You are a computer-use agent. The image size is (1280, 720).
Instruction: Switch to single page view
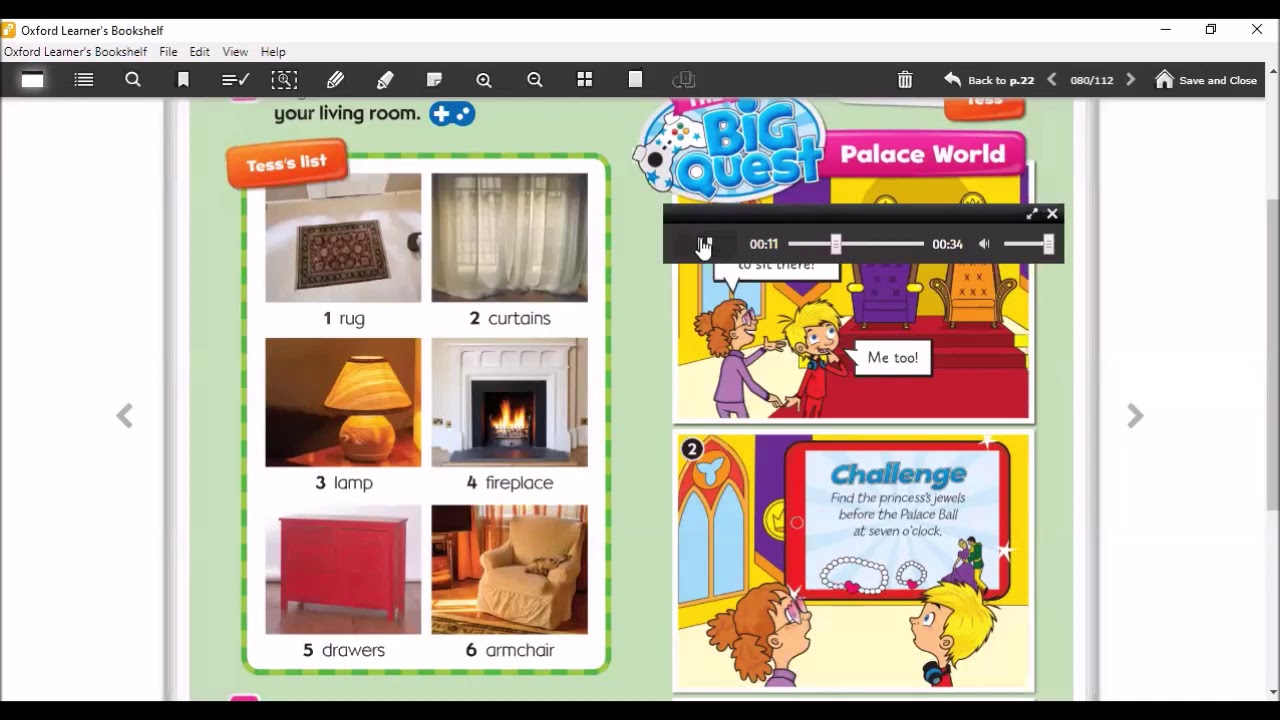click(x=635, y=80)
